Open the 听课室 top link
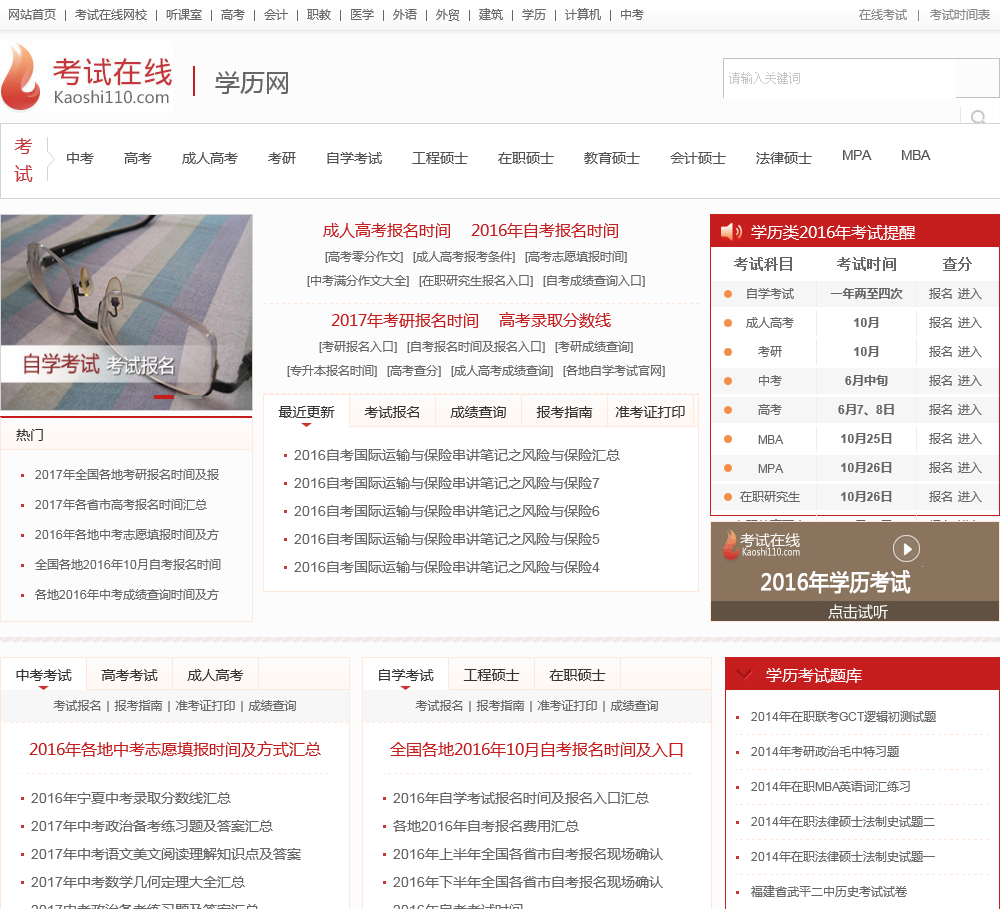1000x909 pixels. pyautogui.click(x=184, y=15)
